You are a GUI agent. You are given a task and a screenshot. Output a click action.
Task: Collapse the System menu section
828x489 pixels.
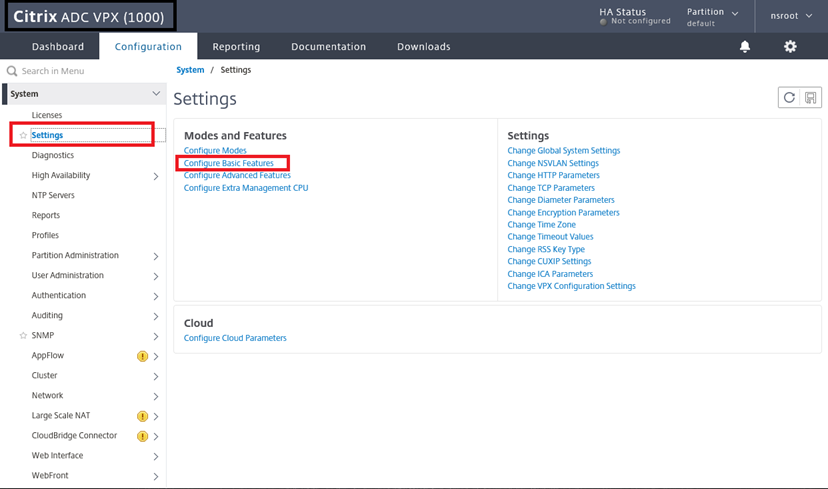pos(156,93)
